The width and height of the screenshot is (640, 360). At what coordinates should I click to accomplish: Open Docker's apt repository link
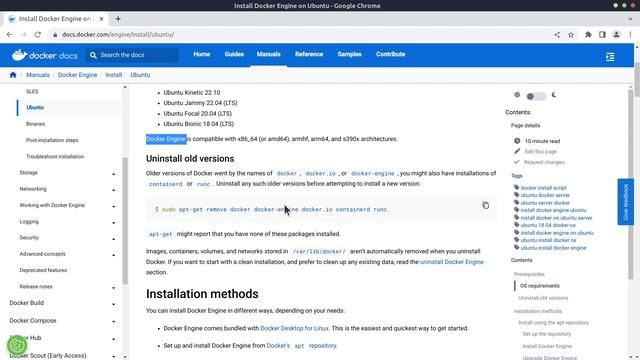[301, 346]
